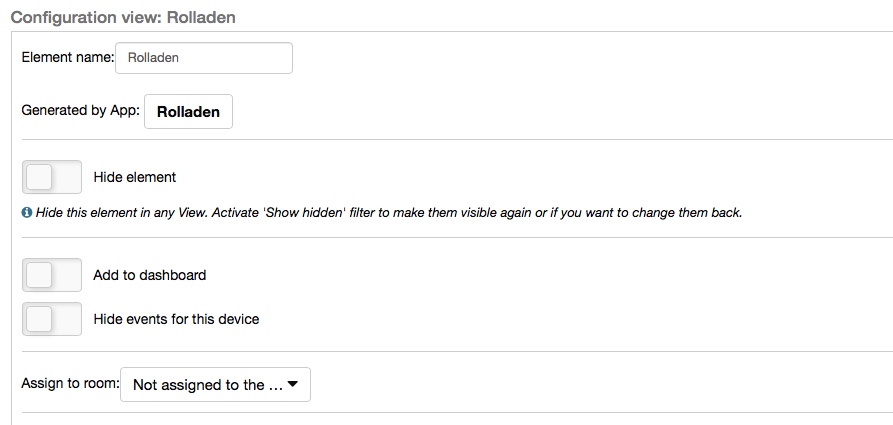Click the italic 'Show hidden' filter hint text
This screenshot has width=893, height=425.
pyautogui.click(x=388, y=213)
